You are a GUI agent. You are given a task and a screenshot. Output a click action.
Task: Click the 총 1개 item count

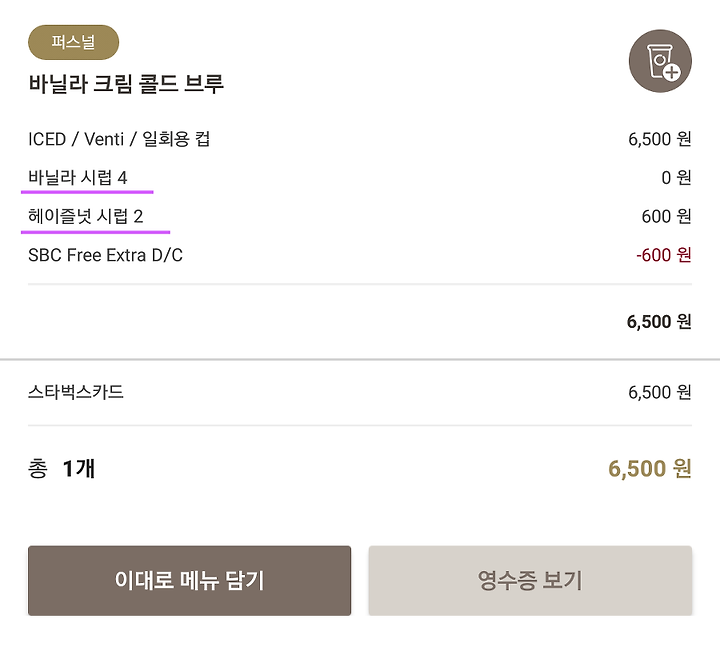62,469
